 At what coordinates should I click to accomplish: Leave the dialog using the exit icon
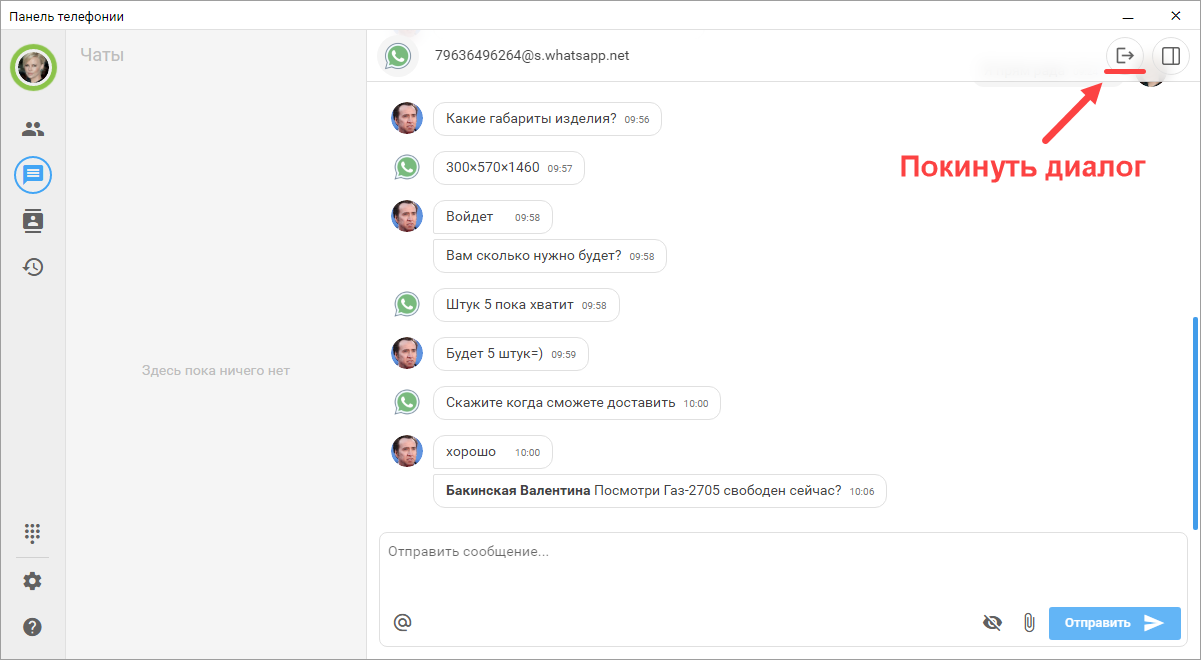(x=1125, y=55)
